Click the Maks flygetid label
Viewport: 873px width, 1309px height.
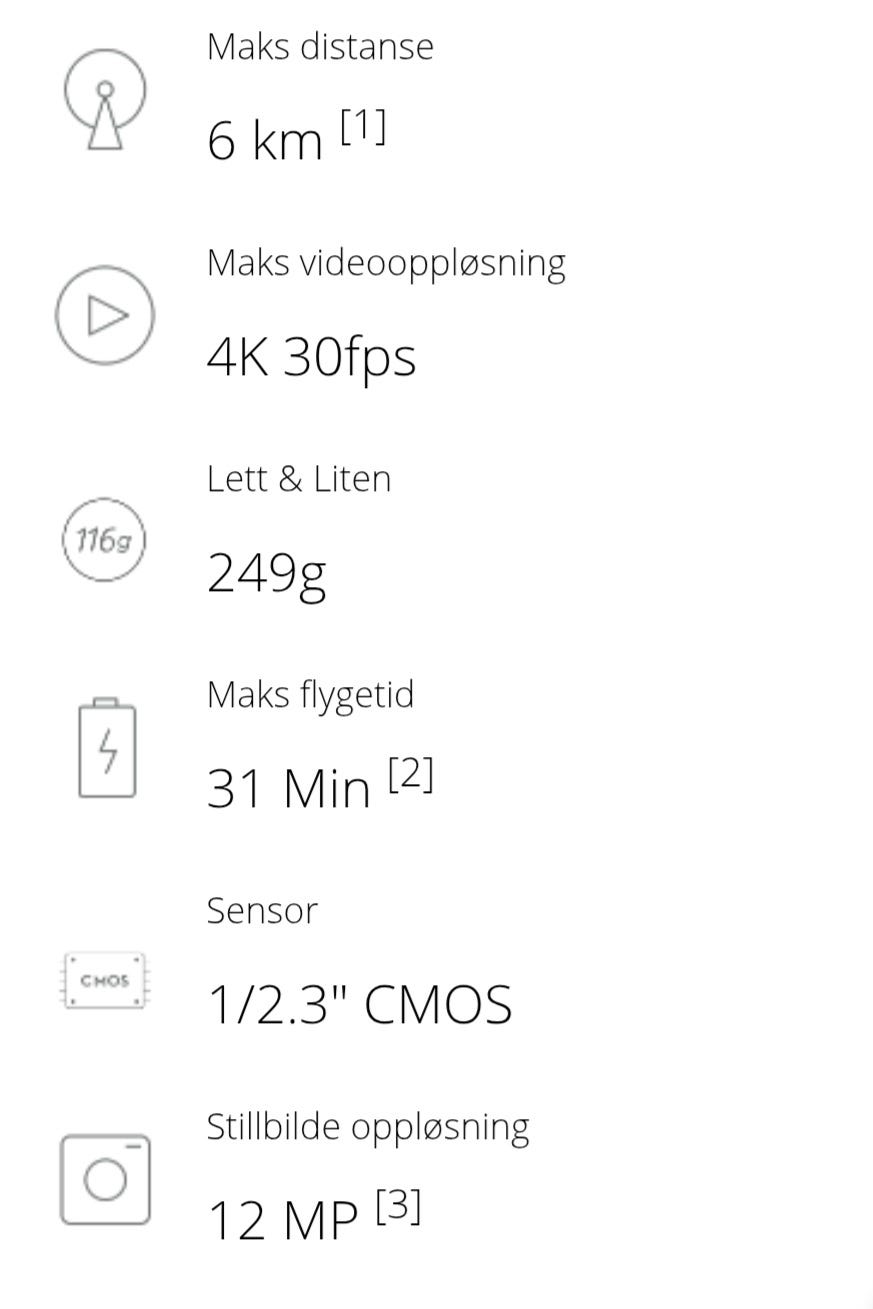310,695
